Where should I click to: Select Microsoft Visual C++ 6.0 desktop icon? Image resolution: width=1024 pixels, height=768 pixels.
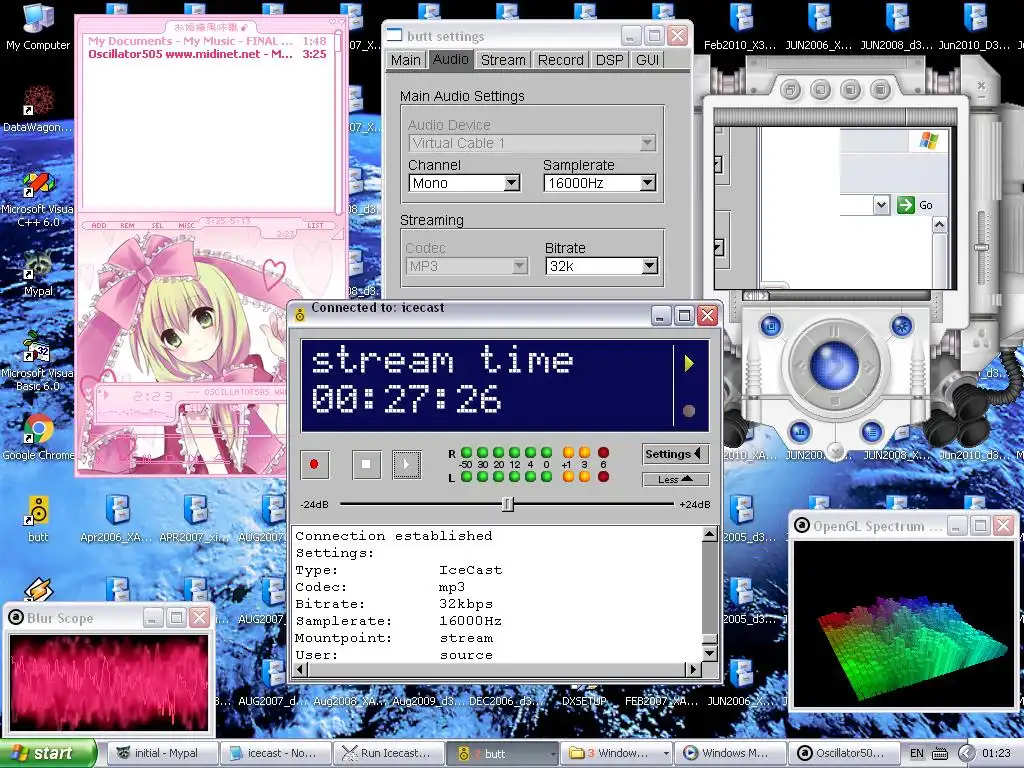(38, 199)
